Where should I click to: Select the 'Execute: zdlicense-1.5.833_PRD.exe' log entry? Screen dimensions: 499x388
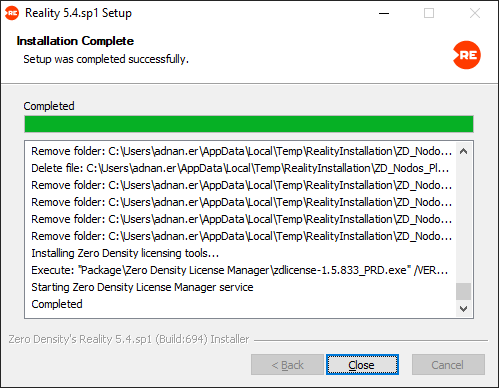point(240,270)
